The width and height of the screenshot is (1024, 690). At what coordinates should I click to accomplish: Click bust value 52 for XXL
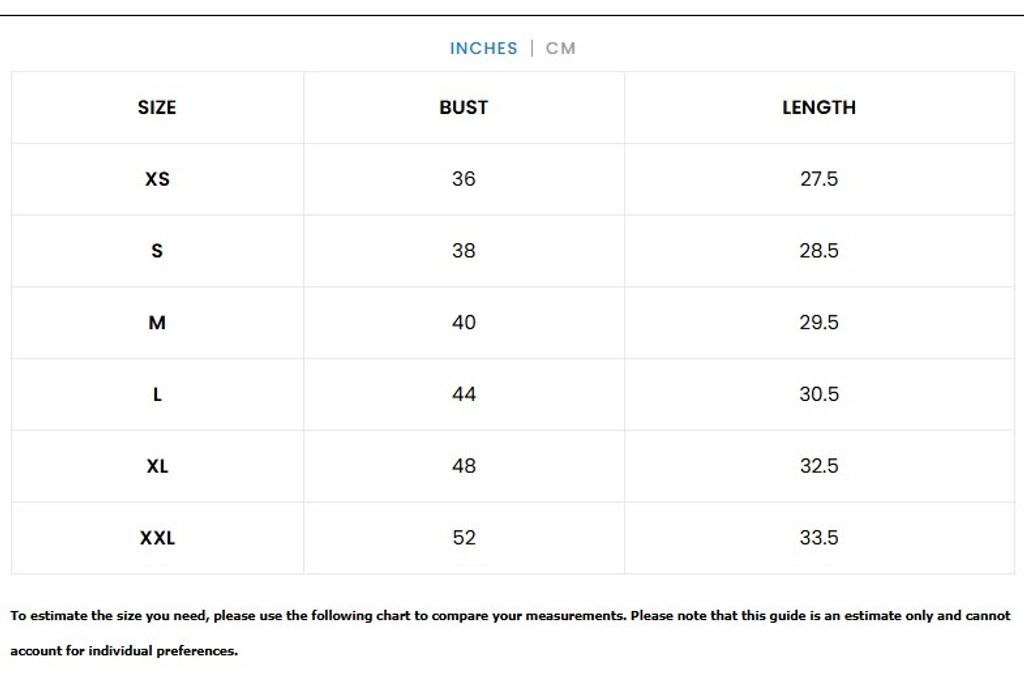tap(464, 538)
